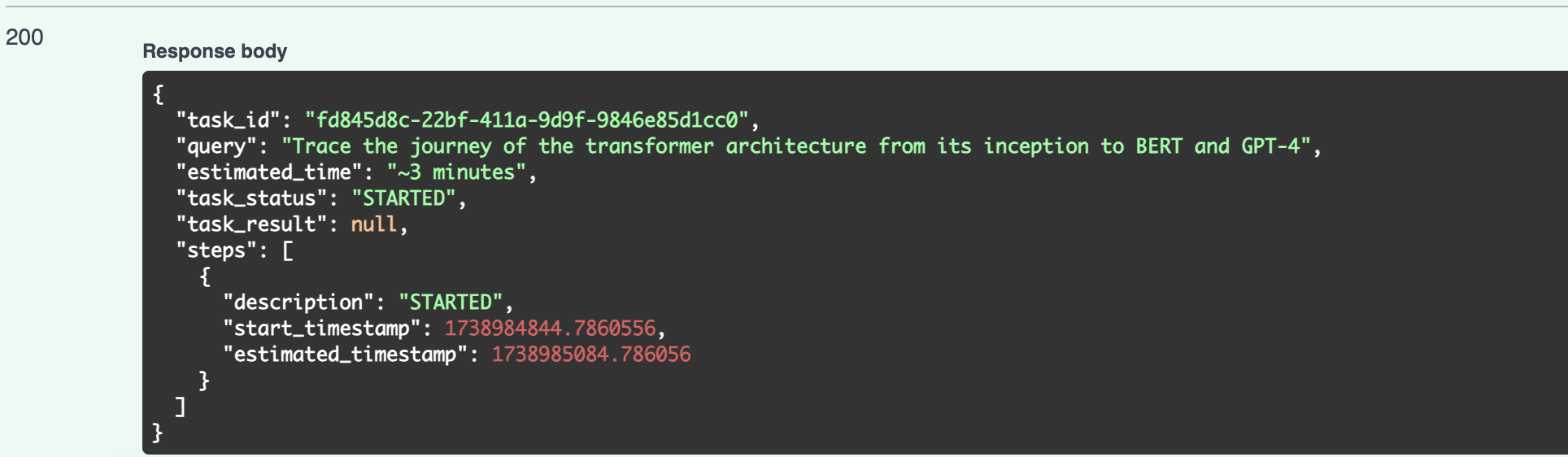Click the task_status "STARTED" value
The height and width of the screenshot is (457, 1568).
pyautogui.click(x=403, y=198)
